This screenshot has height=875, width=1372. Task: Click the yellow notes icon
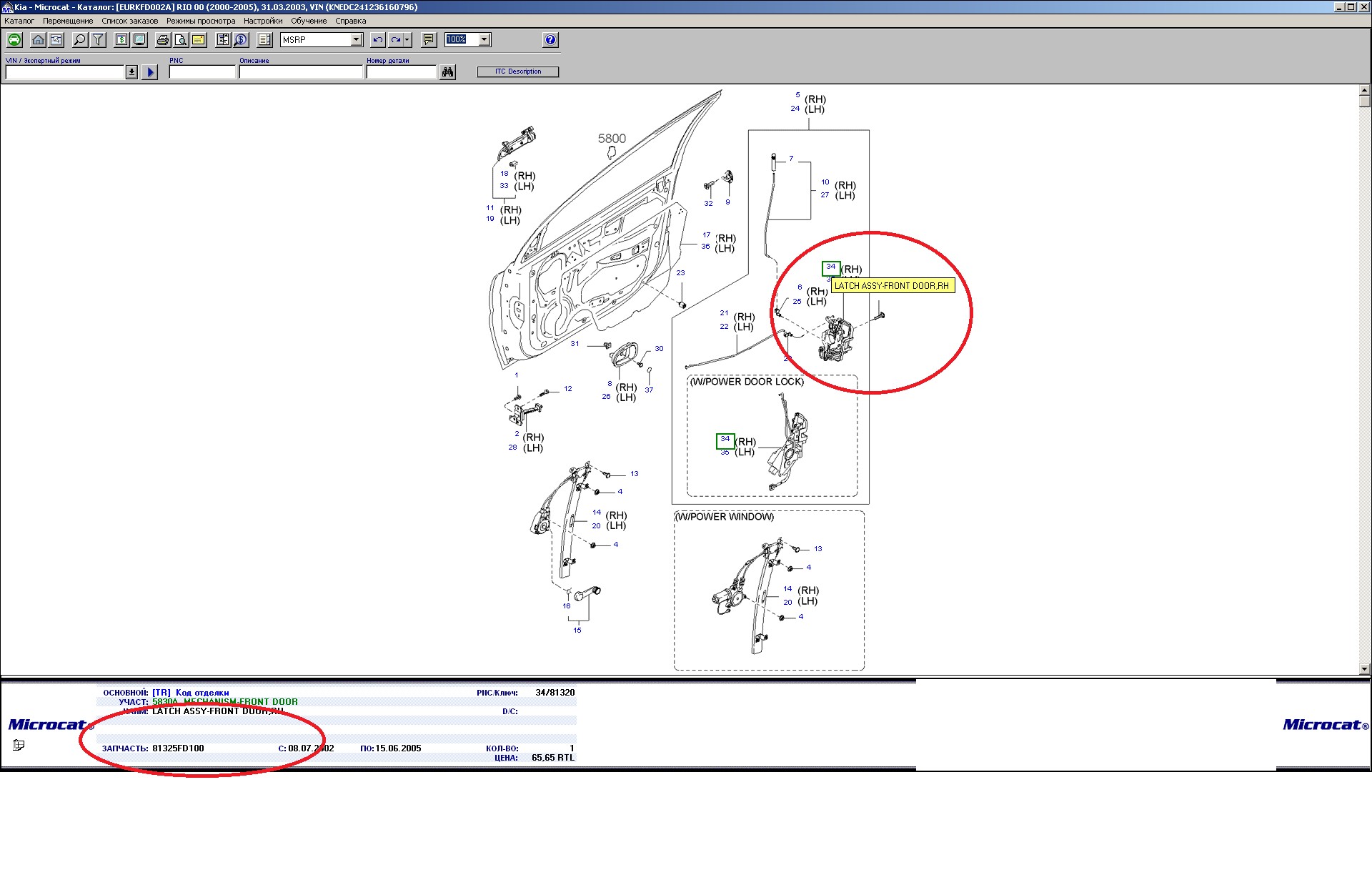point(199,40)
